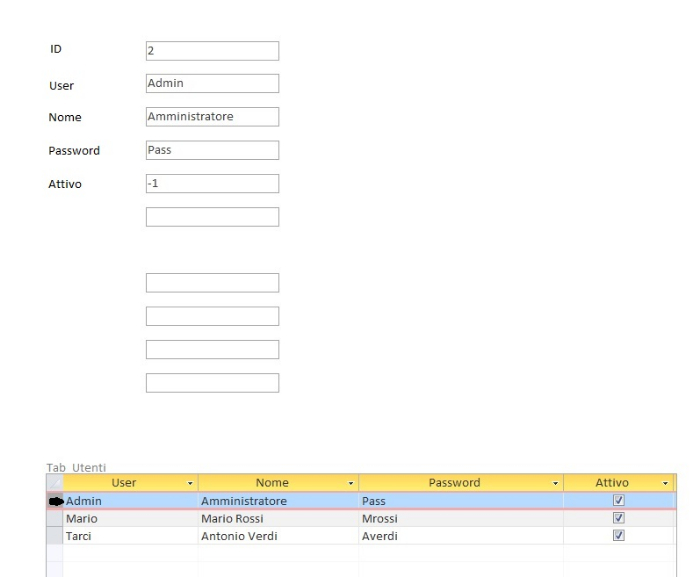Select the Admin cell in the table
This screenshot has width=700, height=577.
pos(130,501)
